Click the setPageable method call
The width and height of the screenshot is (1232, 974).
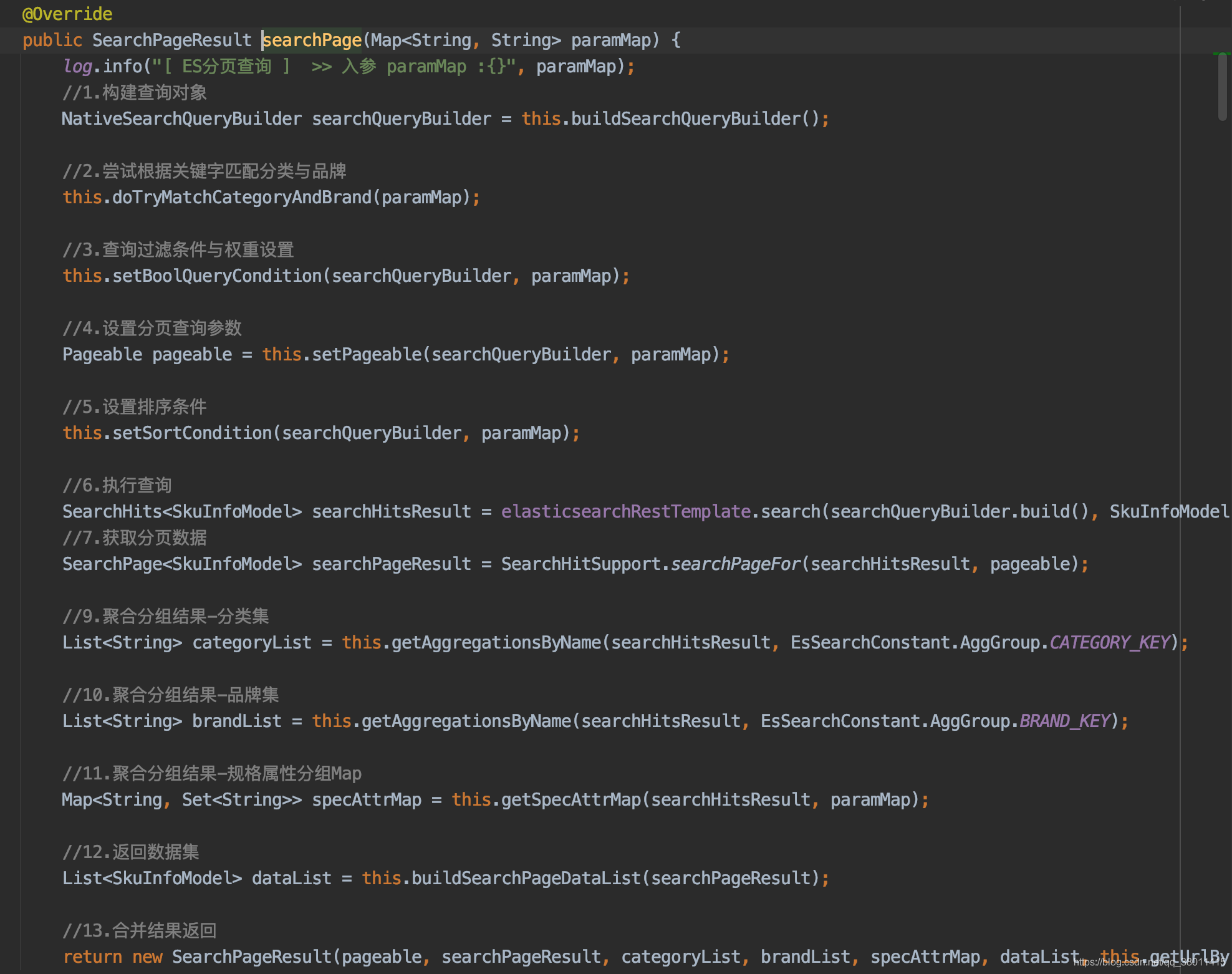(x=367, y=355)
